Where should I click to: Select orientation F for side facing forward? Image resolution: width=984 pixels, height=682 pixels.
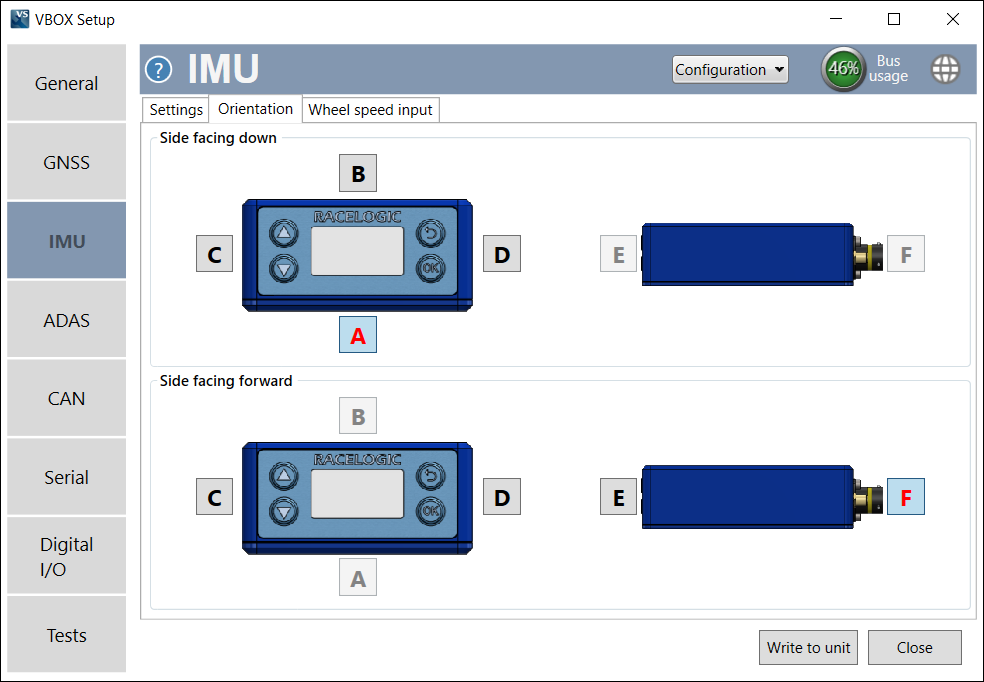pos(905,496)
